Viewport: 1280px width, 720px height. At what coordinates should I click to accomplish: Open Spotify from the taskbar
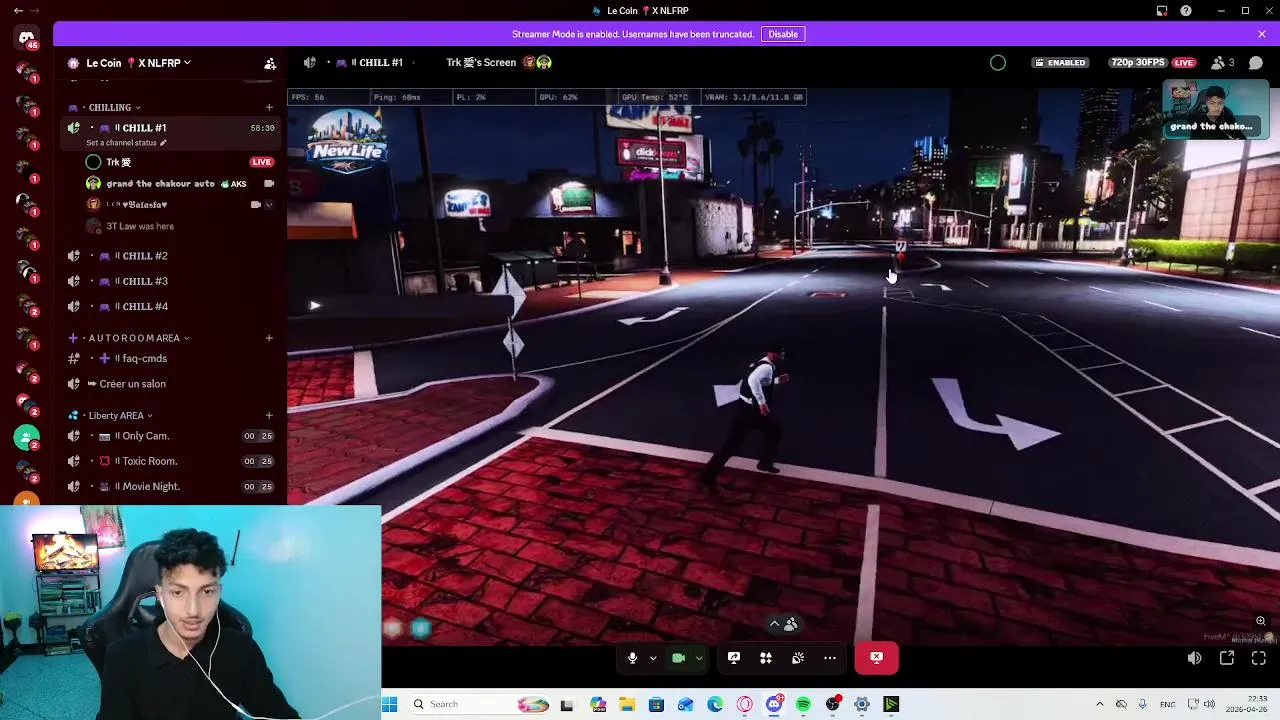click(x=804, y=705)
